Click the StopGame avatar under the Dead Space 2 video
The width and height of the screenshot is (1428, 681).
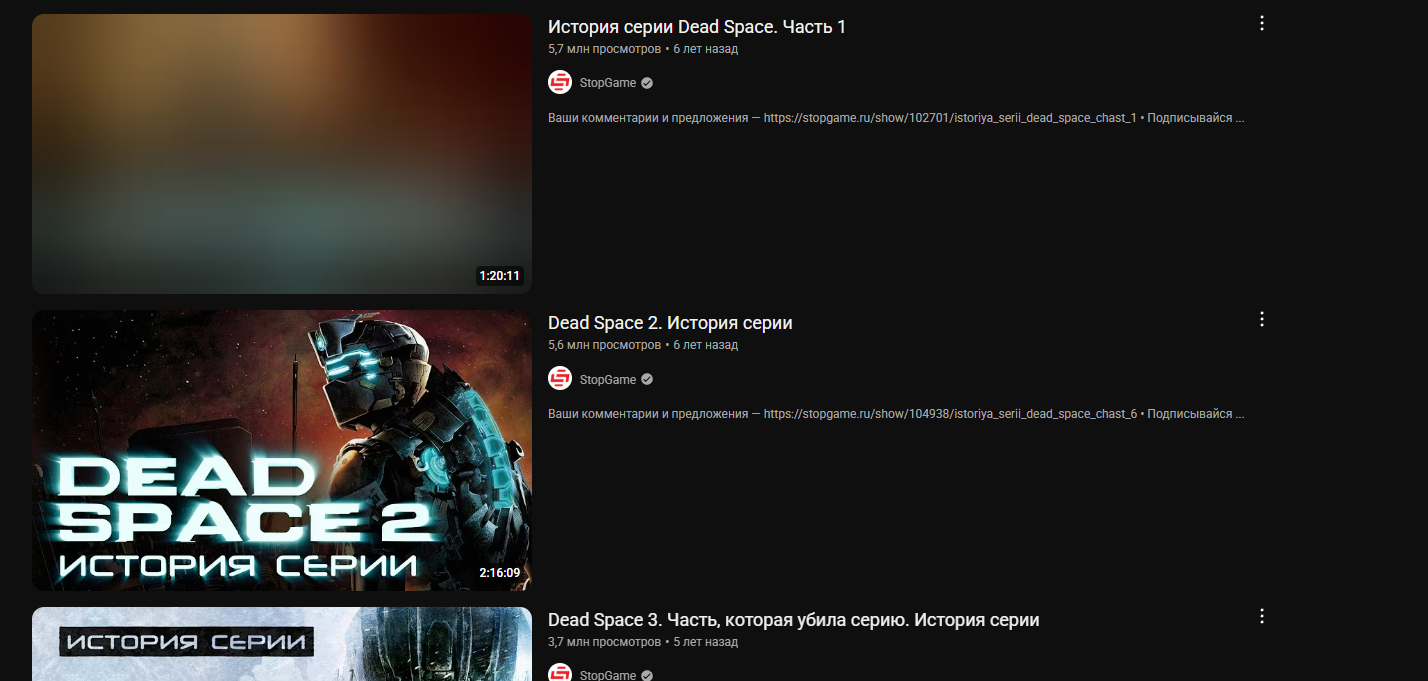(560, 379)
